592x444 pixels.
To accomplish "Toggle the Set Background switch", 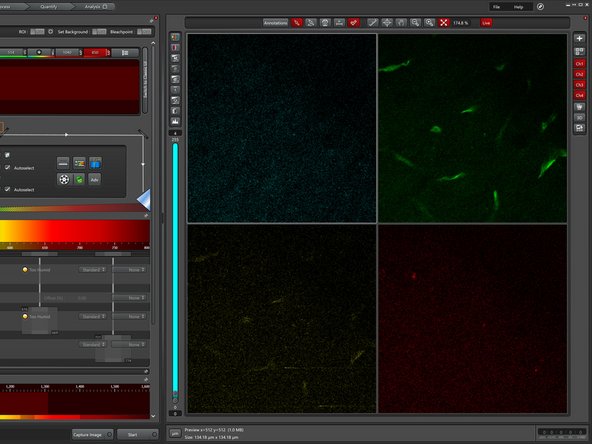I will click(99, 32).
